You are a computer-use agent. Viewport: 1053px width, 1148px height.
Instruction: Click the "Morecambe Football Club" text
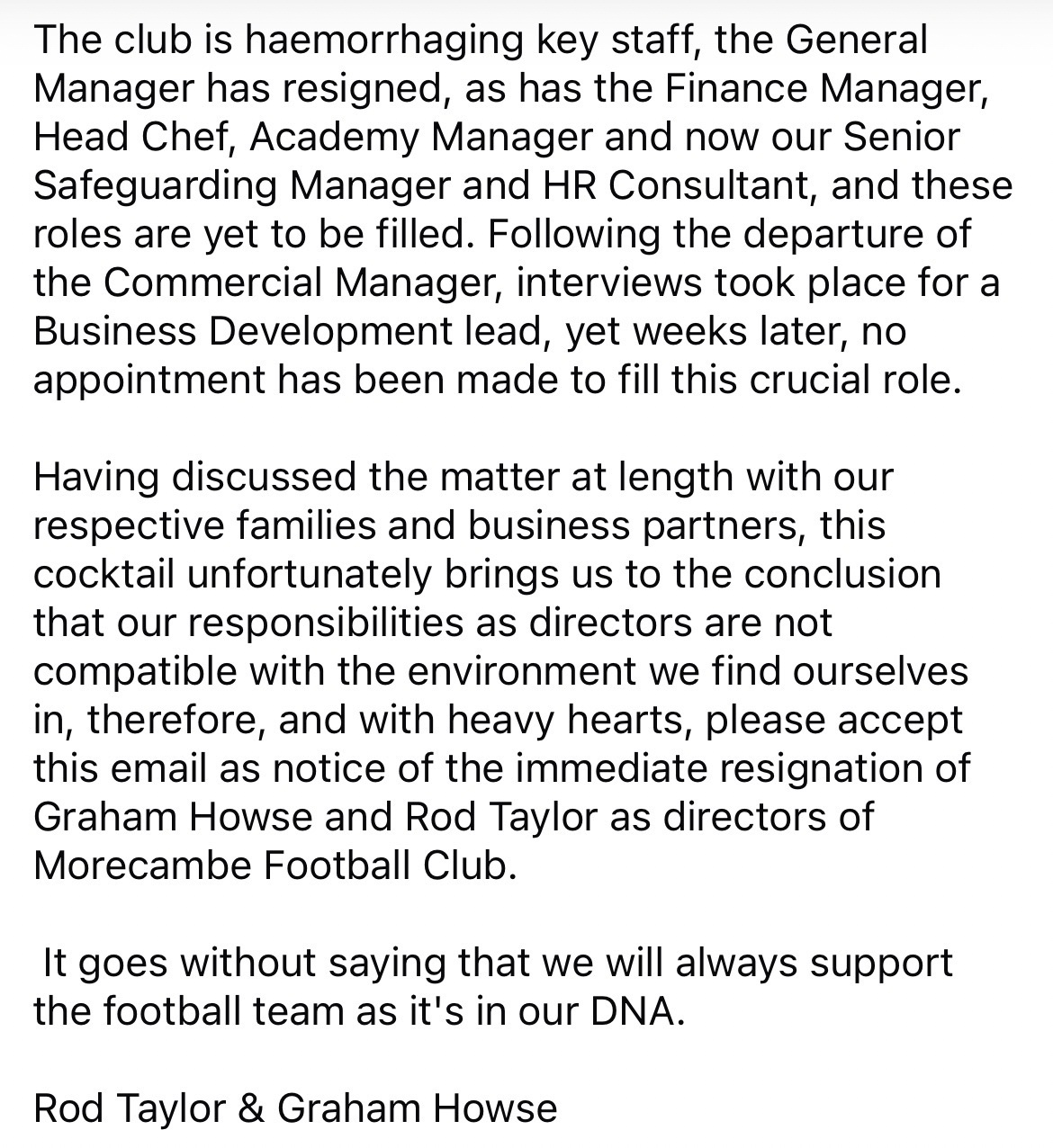(274, 866)
